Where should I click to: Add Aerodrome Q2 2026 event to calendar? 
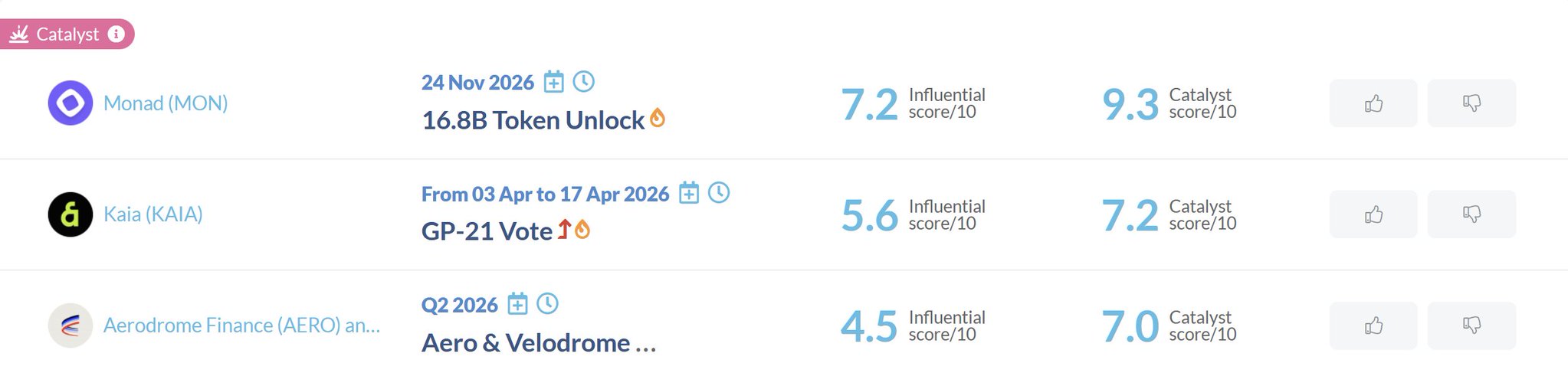point(518,304)
